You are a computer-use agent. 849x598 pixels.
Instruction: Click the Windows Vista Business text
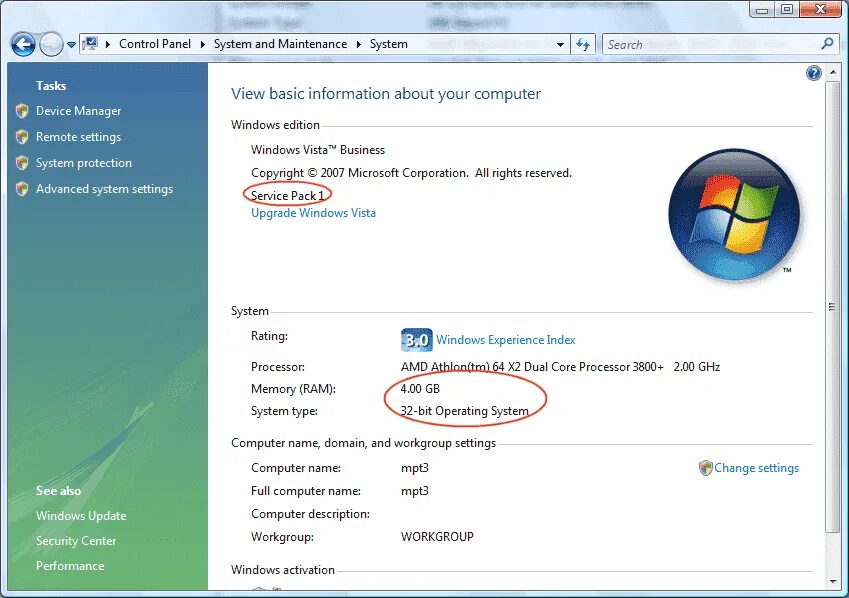point(318,150)
